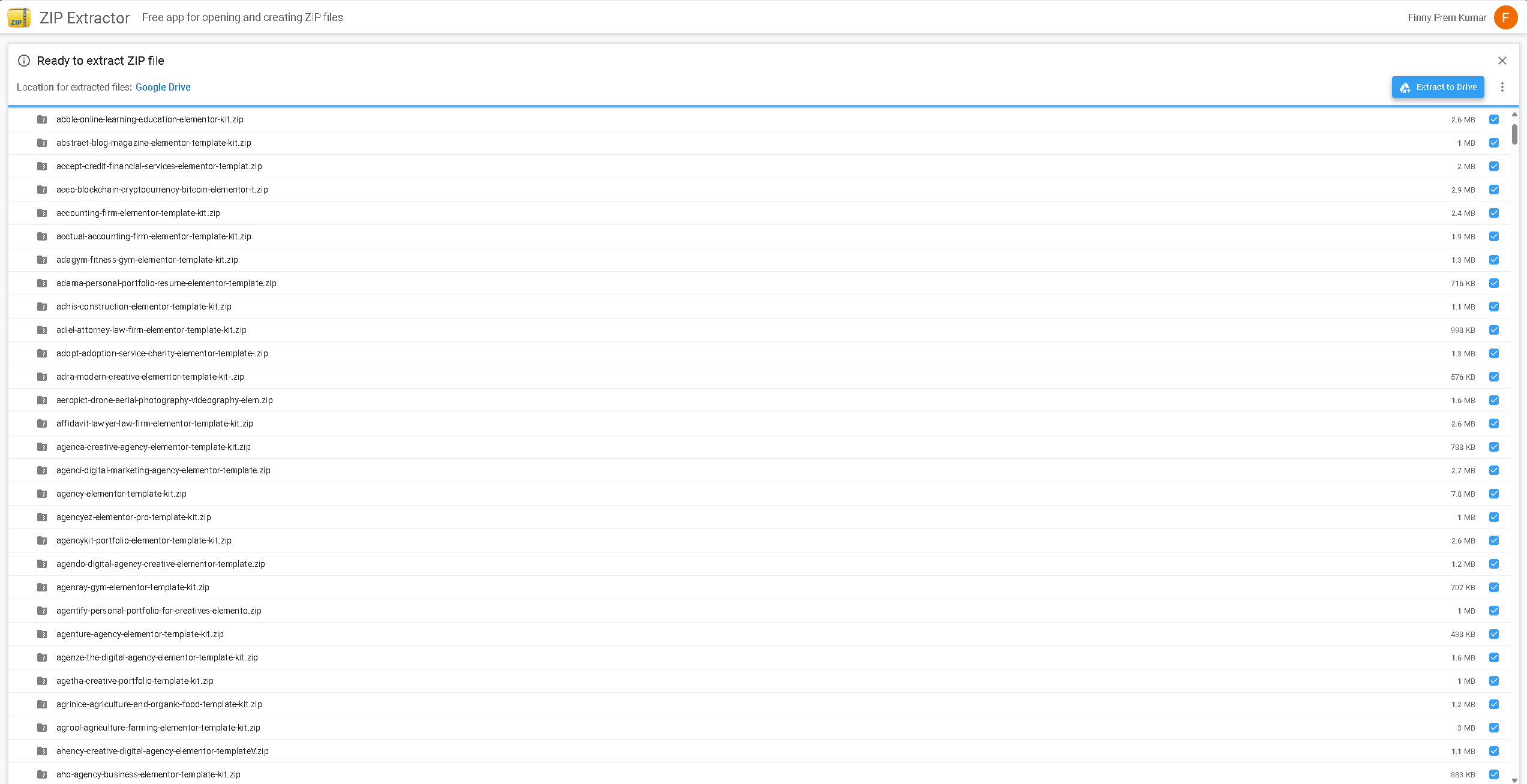Click the Finny Prem Kumar account name
This screenshot has width=1527, height=784.
tap(1447, 17)
